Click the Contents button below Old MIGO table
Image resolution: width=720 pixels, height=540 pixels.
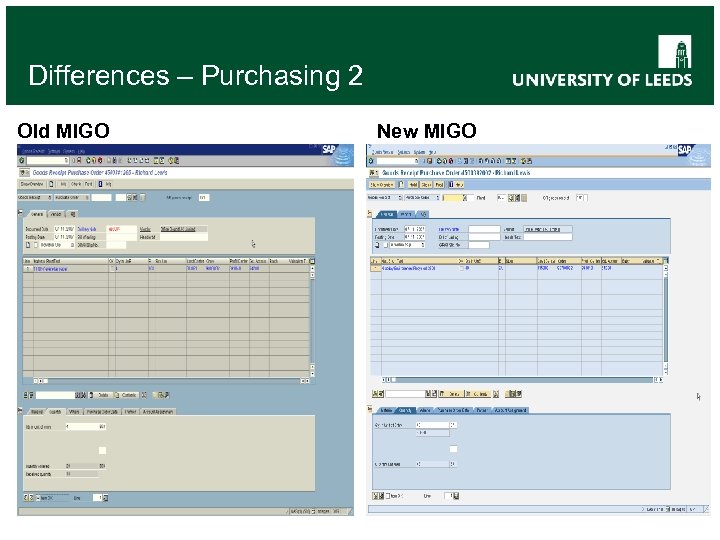click(126, 395)
